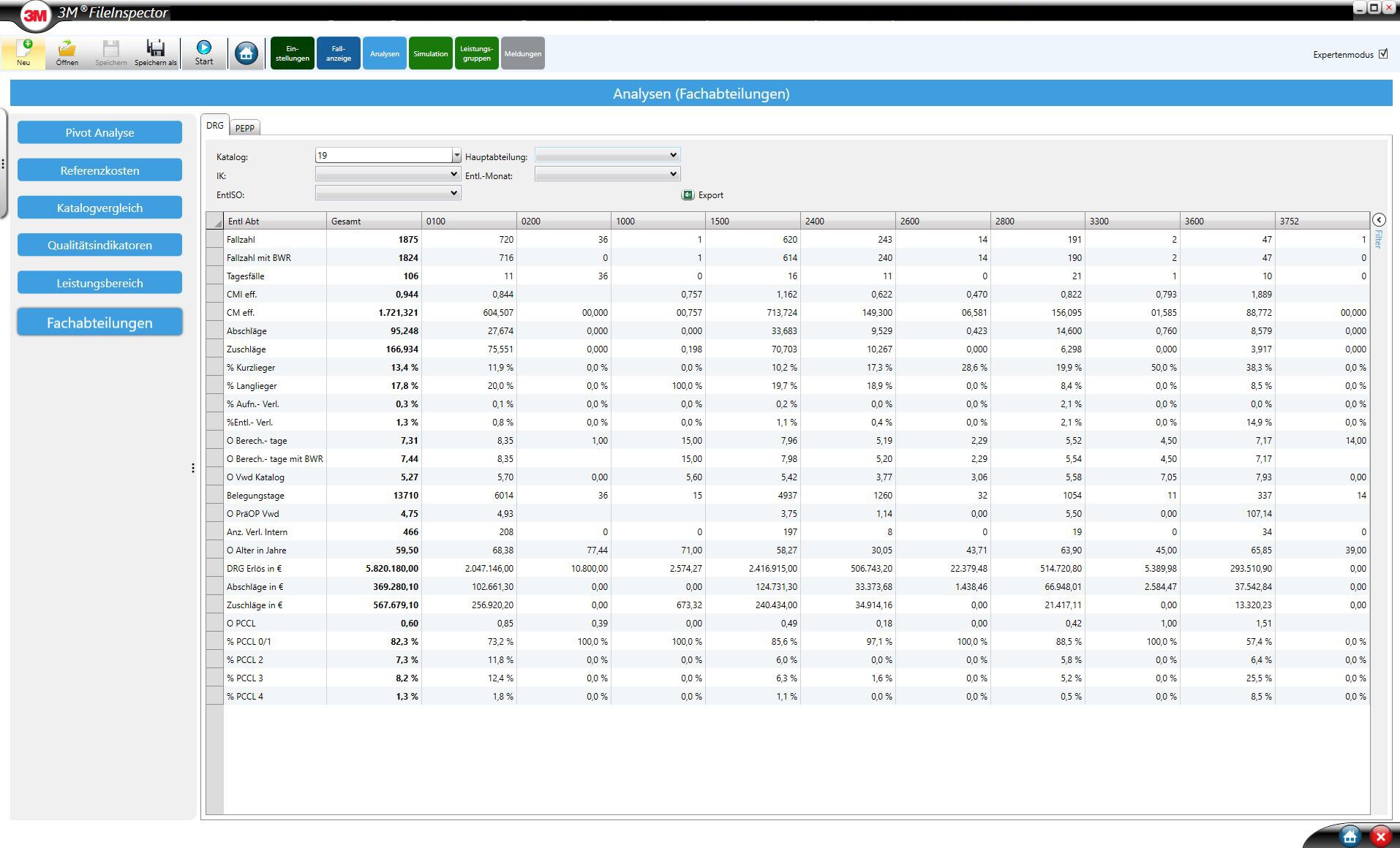Screen dimensions: 1400x848
Task: Click the Speichern save icon
Action: point(111,53)
